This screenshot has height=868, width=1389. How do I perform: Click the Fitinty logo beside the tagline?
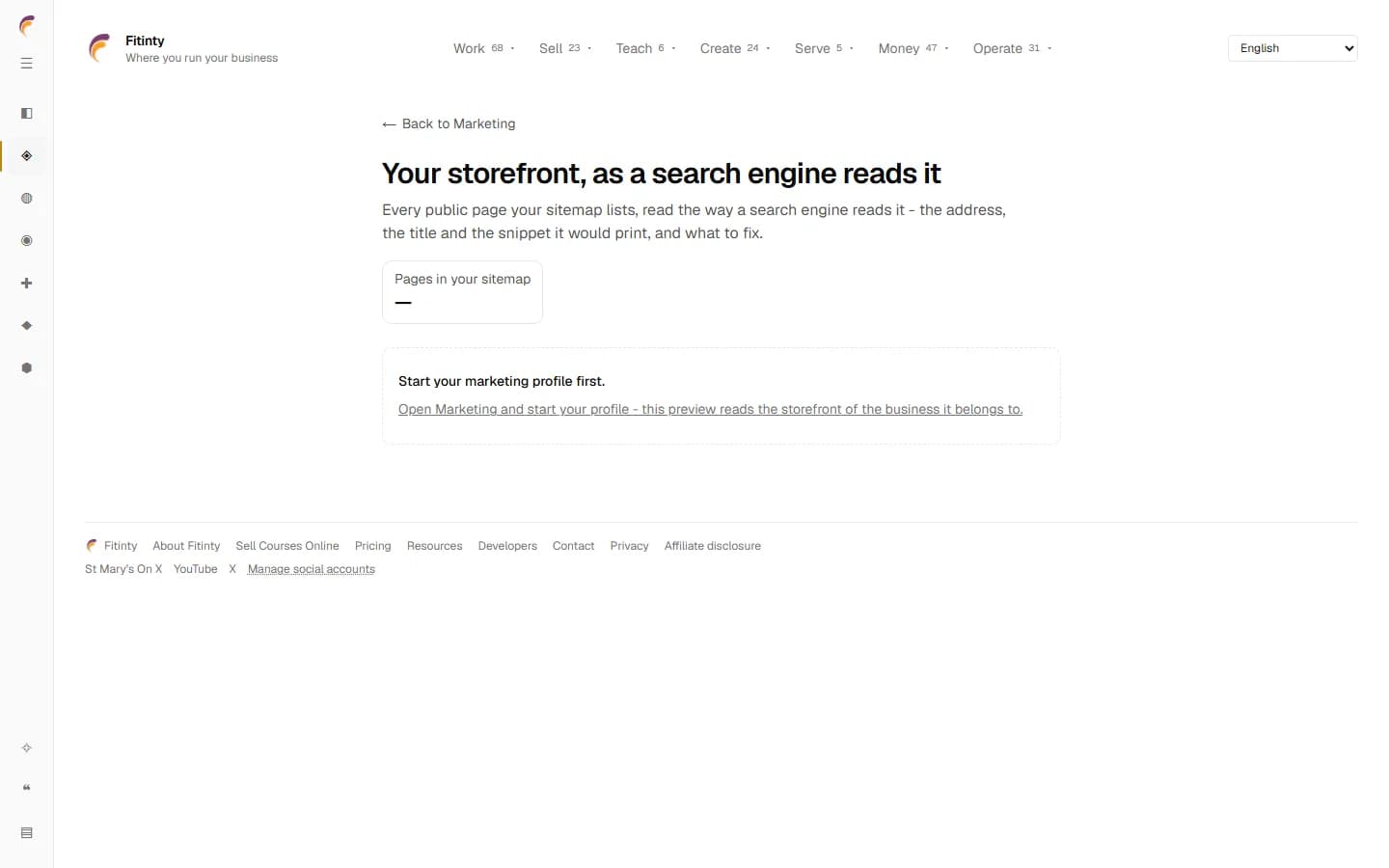[99, 48]
